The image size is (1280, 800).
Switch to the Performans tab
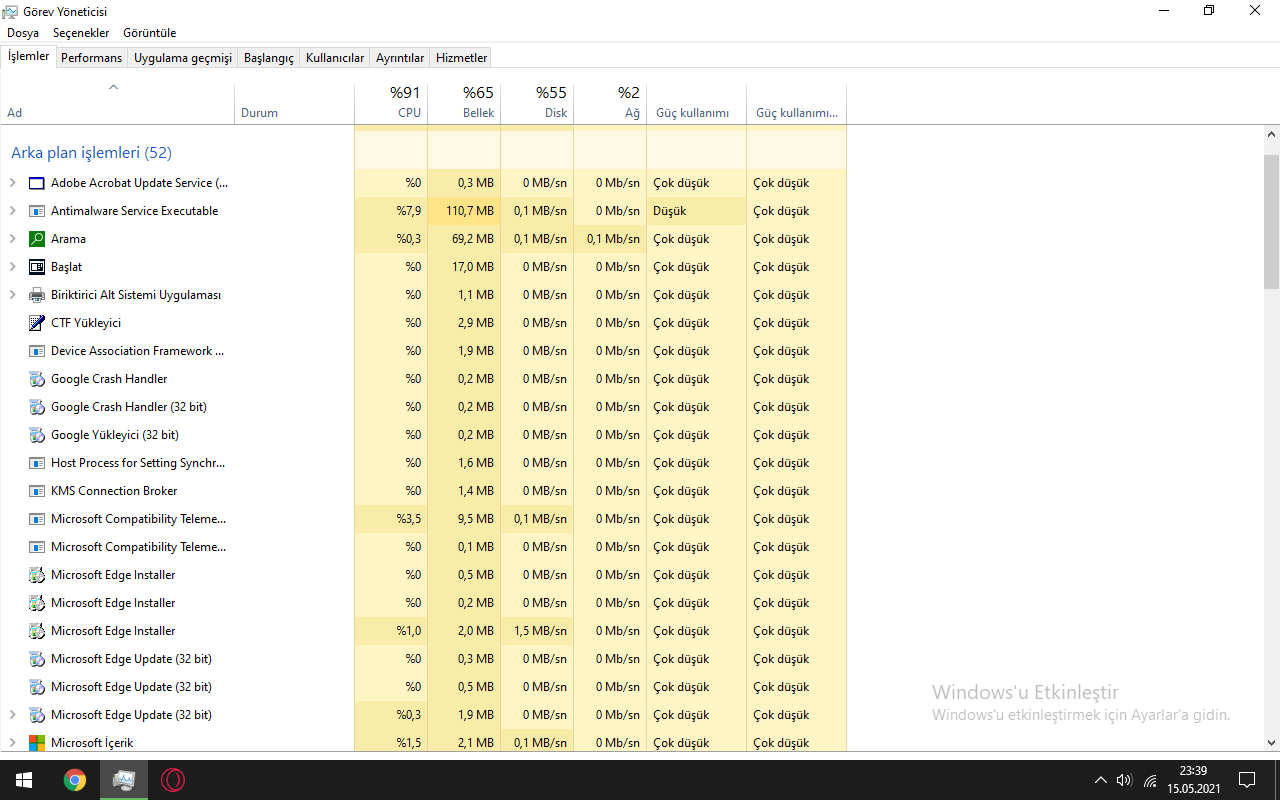pos(91,58)
